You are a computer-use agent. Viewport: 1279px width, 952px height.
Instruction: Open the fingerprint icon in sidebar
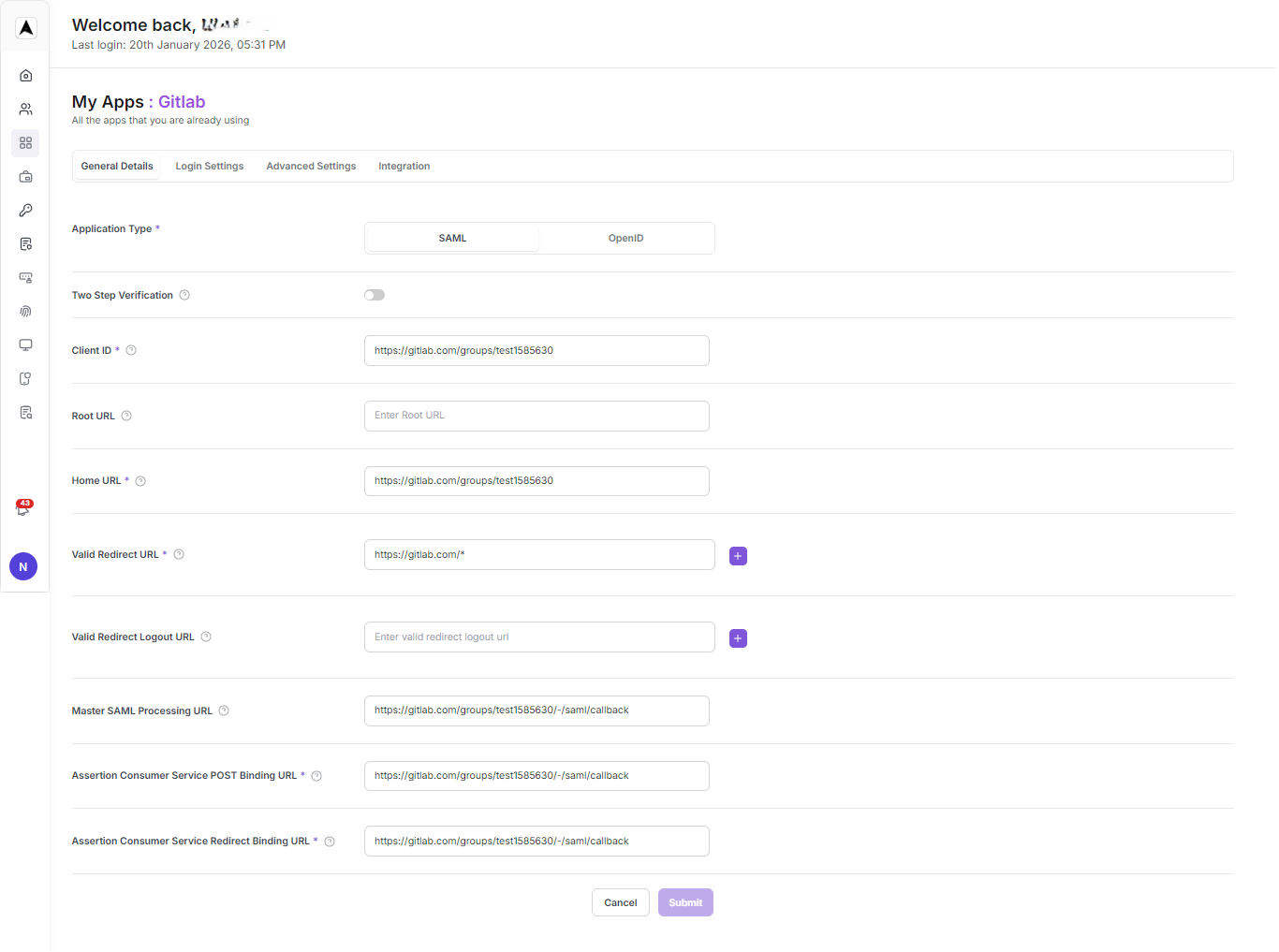(26, 312)
